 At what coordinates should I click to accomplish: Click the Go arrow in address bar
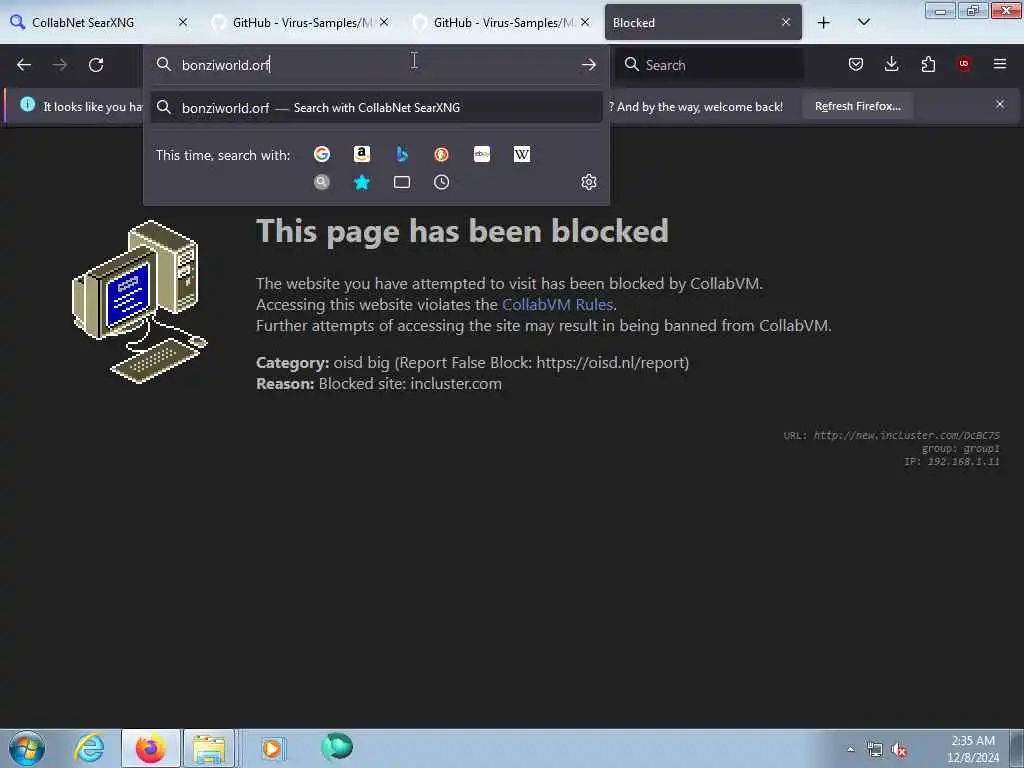(588, 65)
